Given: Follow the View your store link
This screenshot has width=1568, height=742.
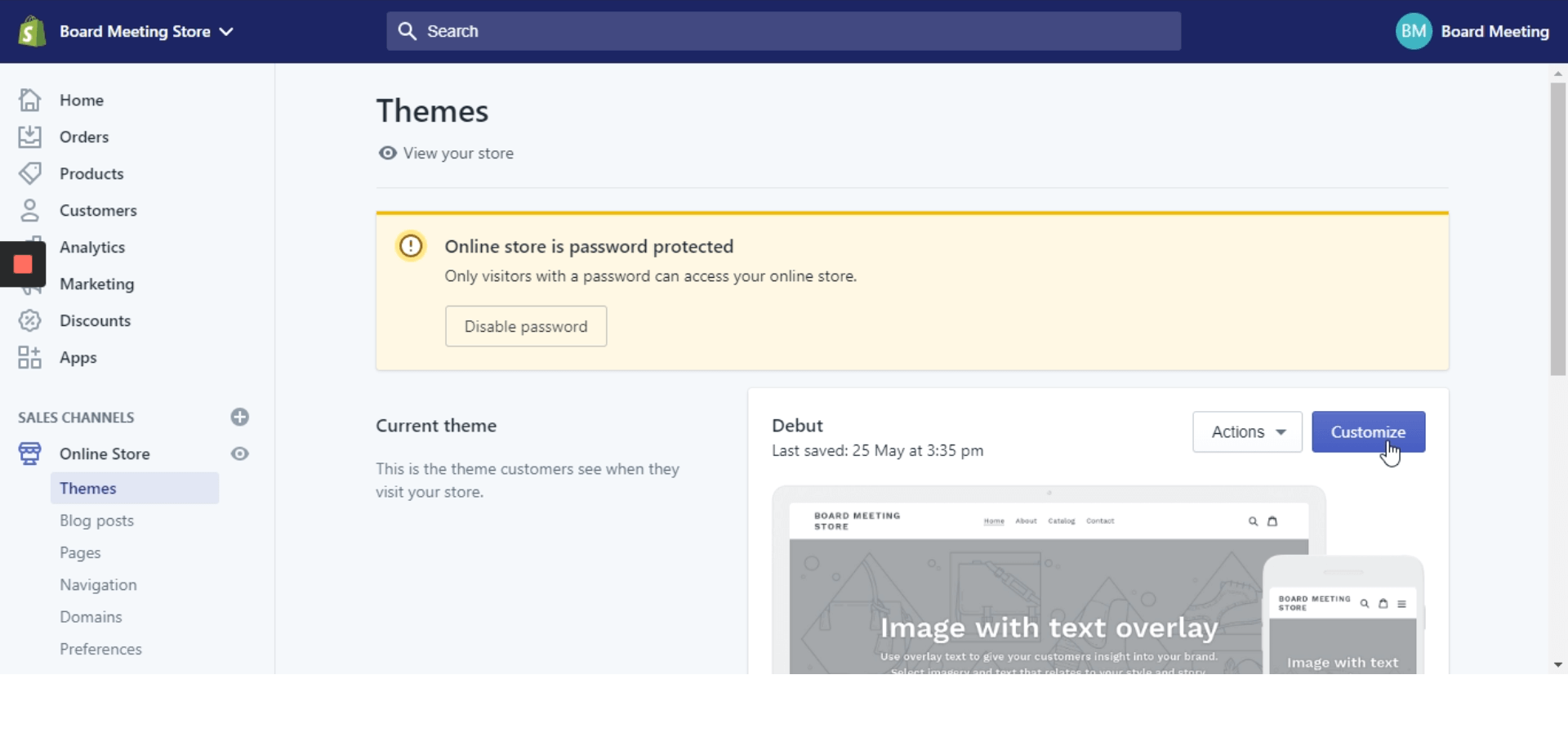Looking at the screenshot, I should click(457, 154).
